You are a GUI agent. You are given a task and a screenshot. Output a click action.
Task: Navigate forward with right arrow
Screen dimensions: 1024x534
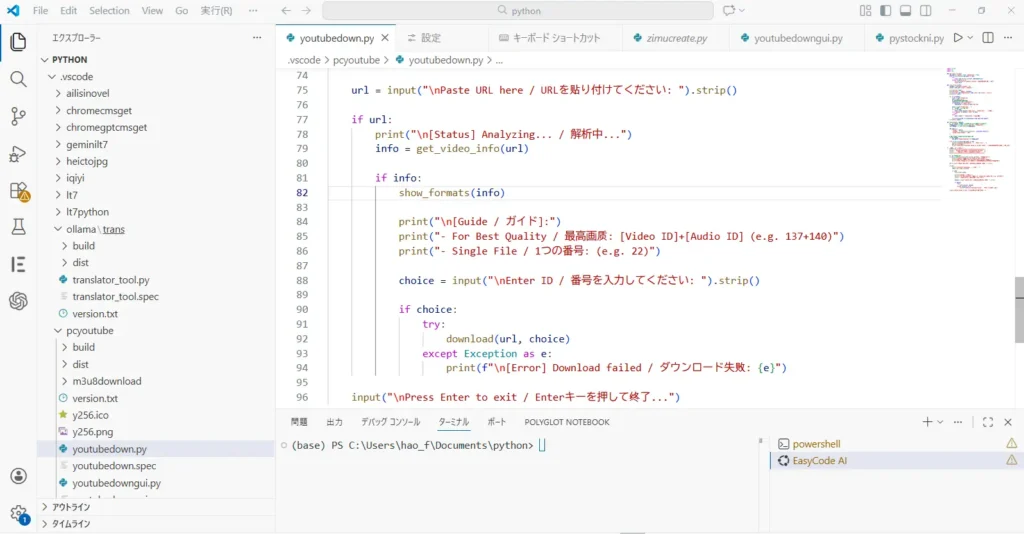click(x=306, y=10)
